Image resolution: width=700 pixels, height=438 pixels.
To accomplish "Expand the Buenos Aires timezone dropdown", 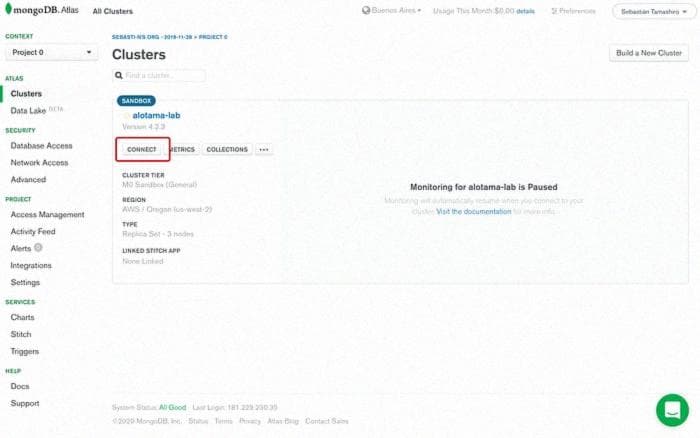I will pyautogui.click(x=396, y=10).
